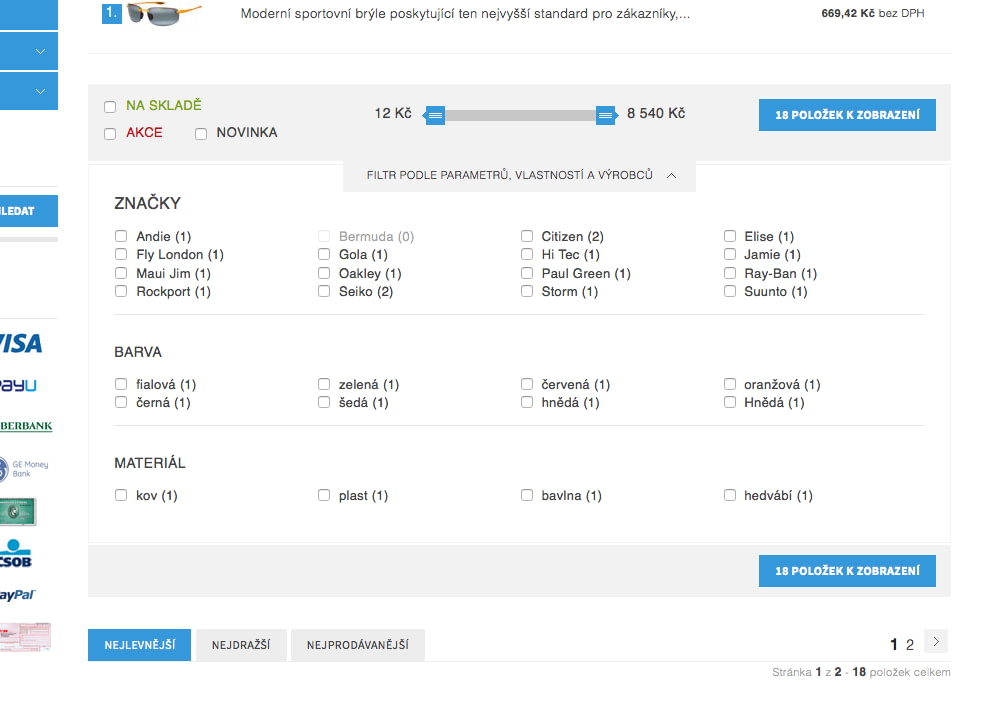Check the NOVINKA filter
Image resolution: width=1001 pixels, height=704 pixels.
[201, 133]
